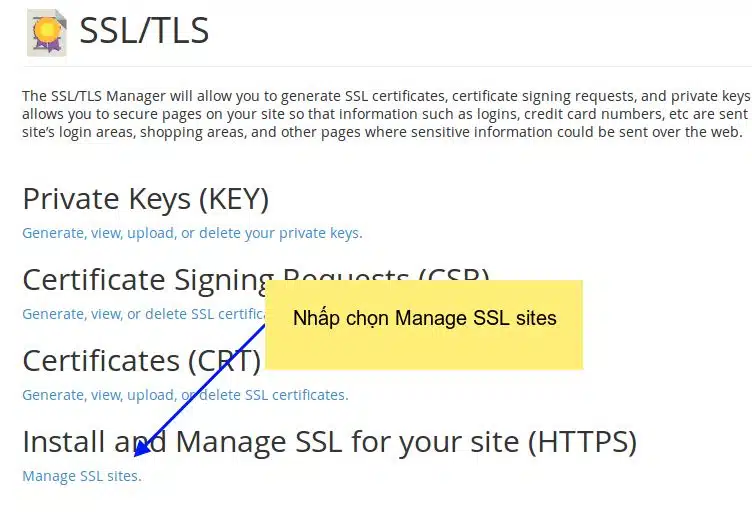Click the line starting 'The SSL/TLS Manager'

pyautogui.click(x=387, y=96)
